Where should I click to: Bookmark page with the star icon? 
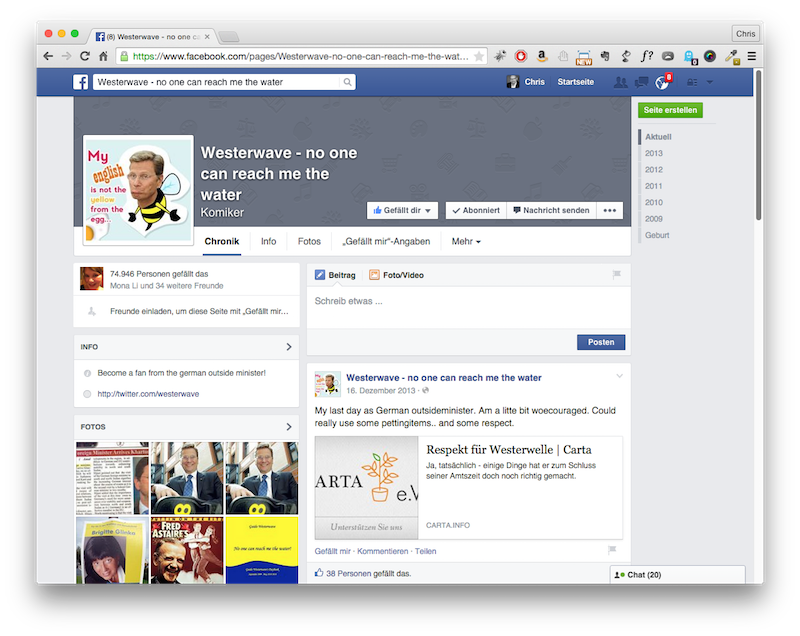pyautogui.click(x=479, y=57)
